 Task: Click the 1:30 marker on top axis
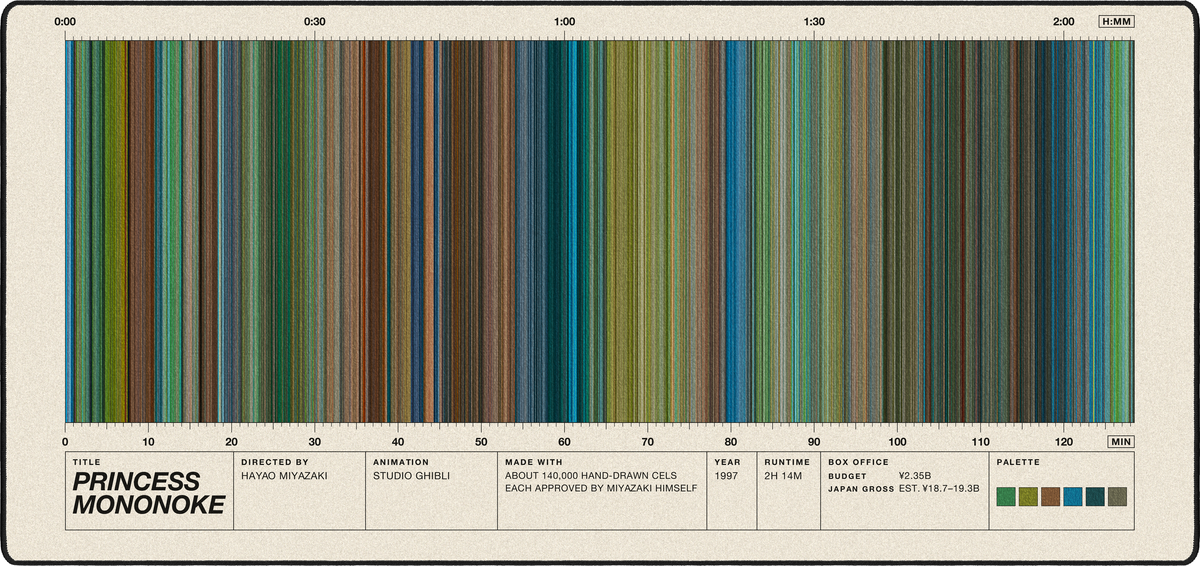(814, 21)
